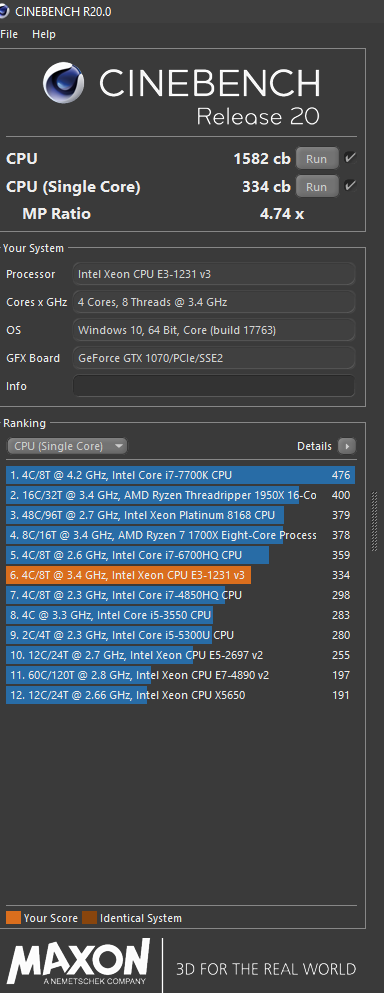
Task: Click the OS field showing Windows 10
Action: pos(214,330)
